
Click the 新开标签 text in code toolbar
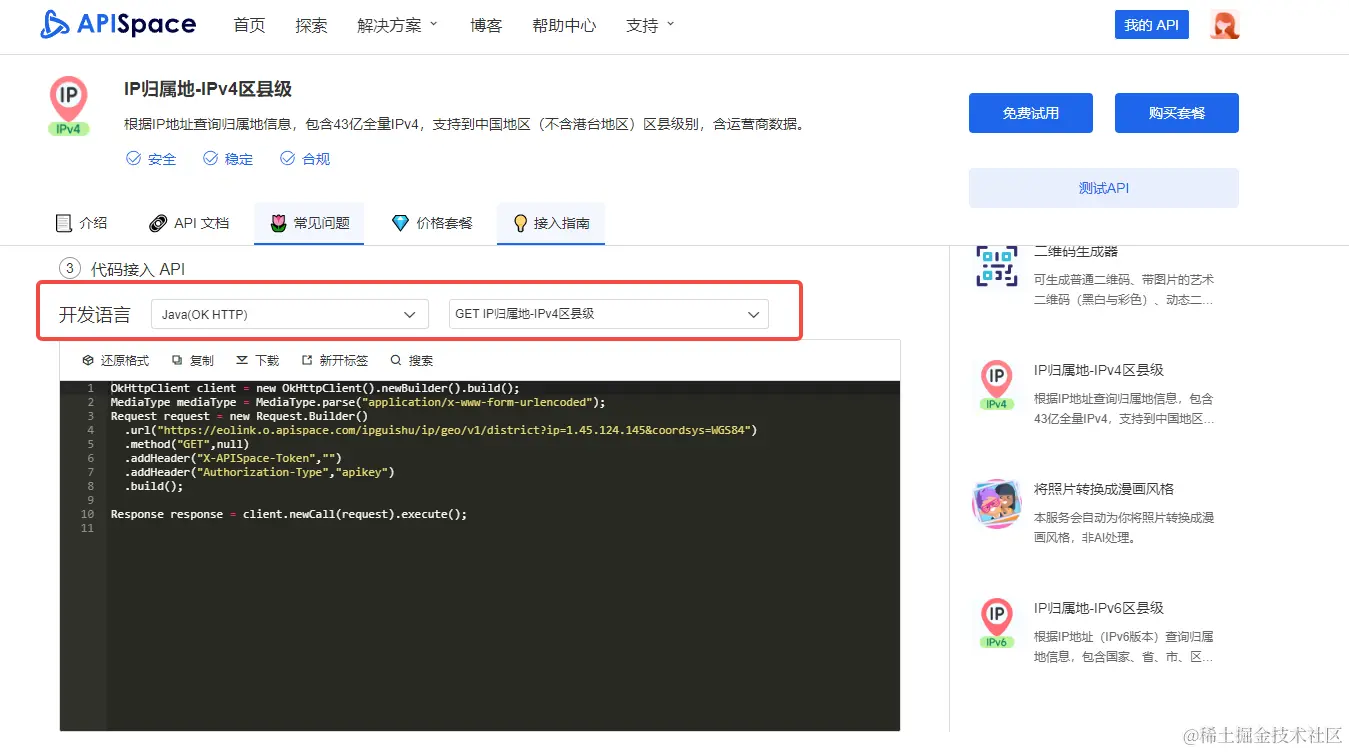point(344,360)
